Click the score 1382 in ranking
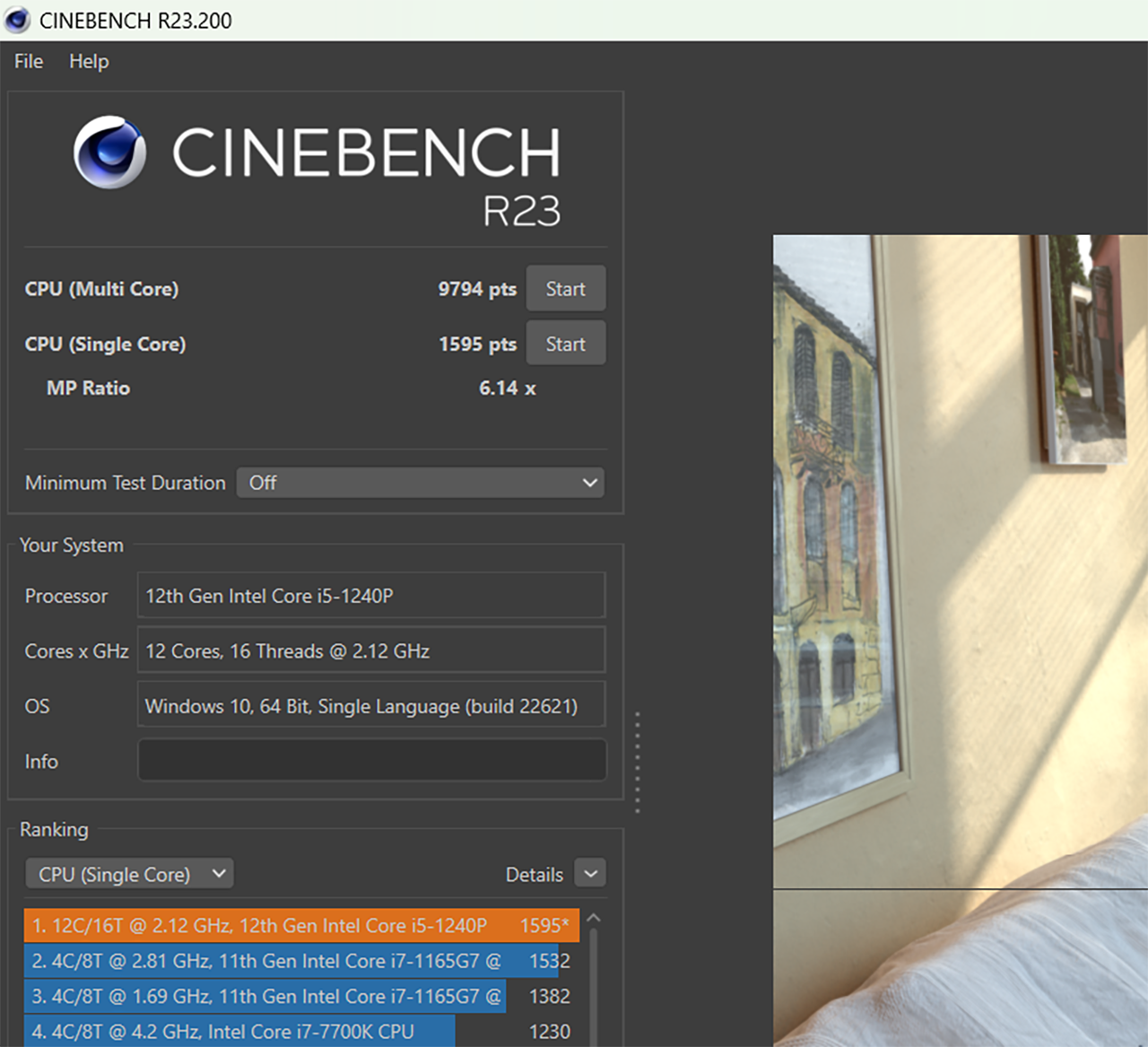The height and width of the screenshot is (1047, 1148). point(550,996)
